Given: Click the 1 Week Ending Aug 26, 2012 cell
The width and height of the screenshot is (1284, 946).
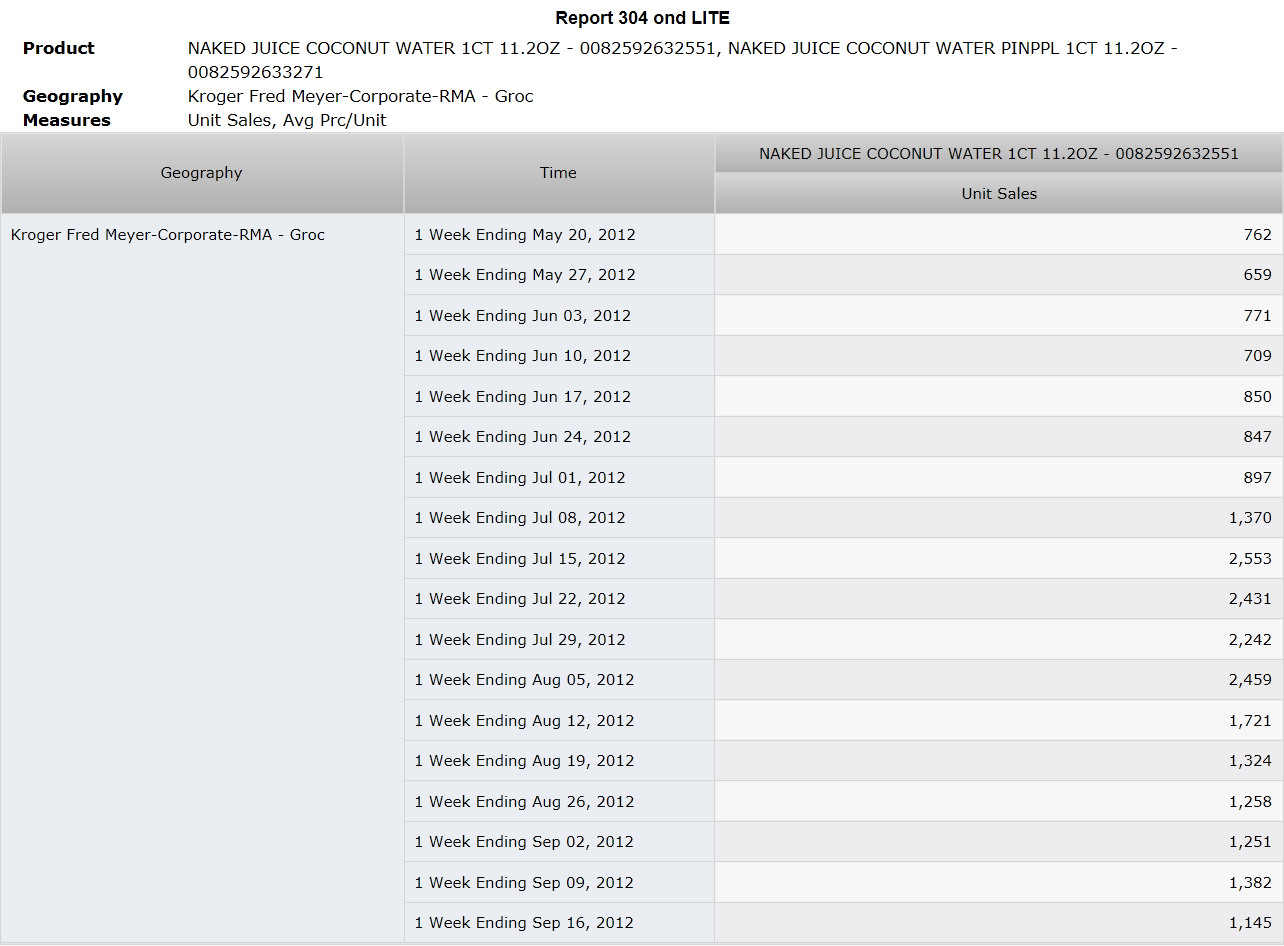Looking at the screenshot, I should 559,801.
